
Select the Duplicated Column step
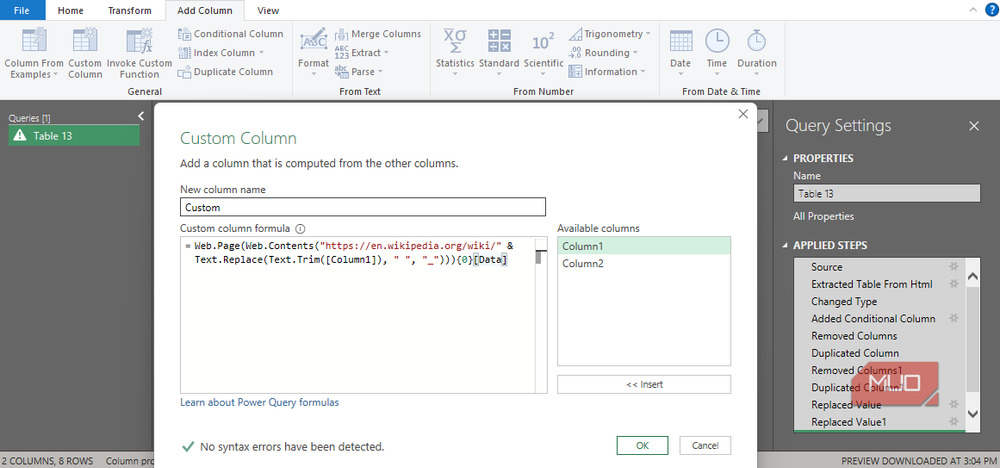855,353
